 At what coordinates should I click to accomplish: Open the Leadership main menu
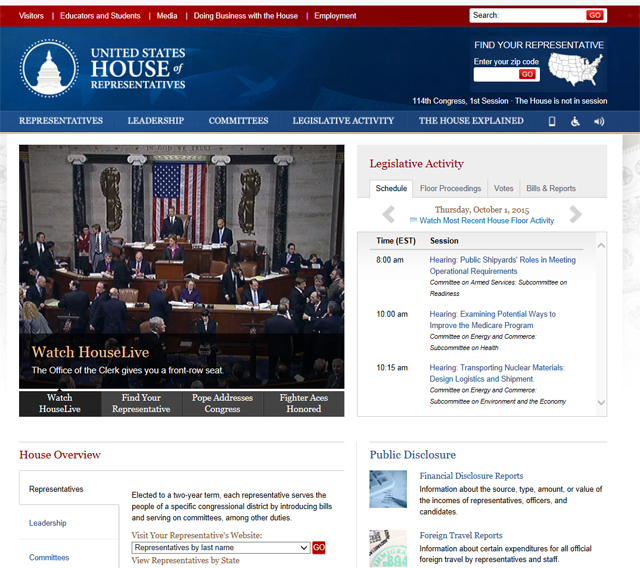point(156,121)
